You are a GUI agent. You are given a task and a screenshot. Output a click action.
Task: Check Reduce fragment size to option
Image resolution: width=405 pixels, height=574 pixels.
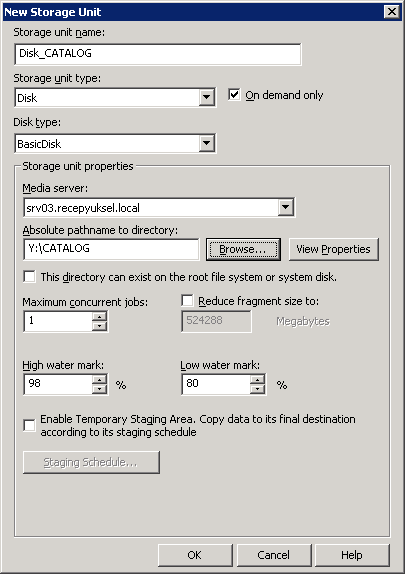click(x=187, y=301)
